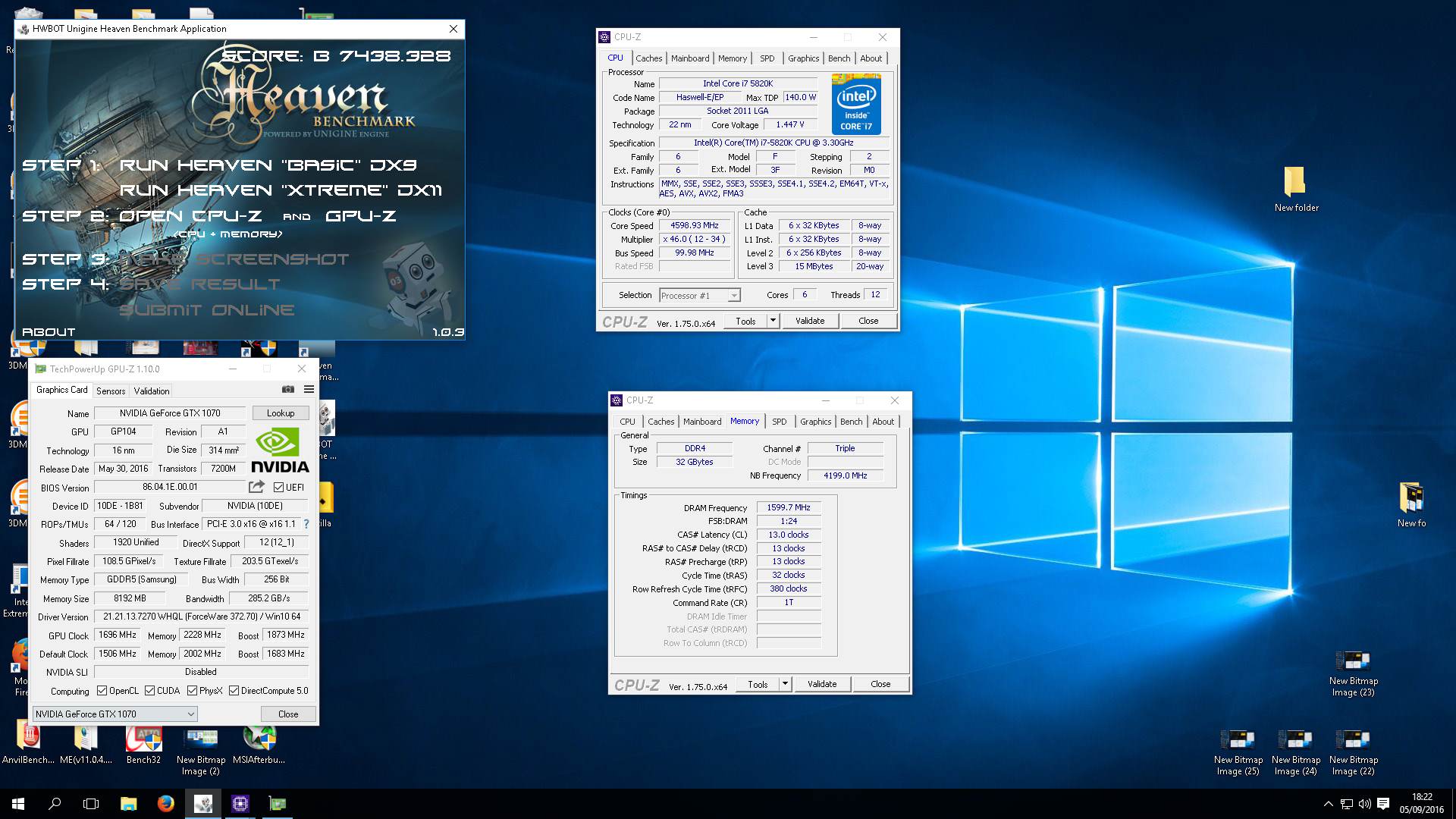Viewport: 1456px width, 819px height.
Task: Click the BIOS share/export arrow icon
Action: point(257,487)
